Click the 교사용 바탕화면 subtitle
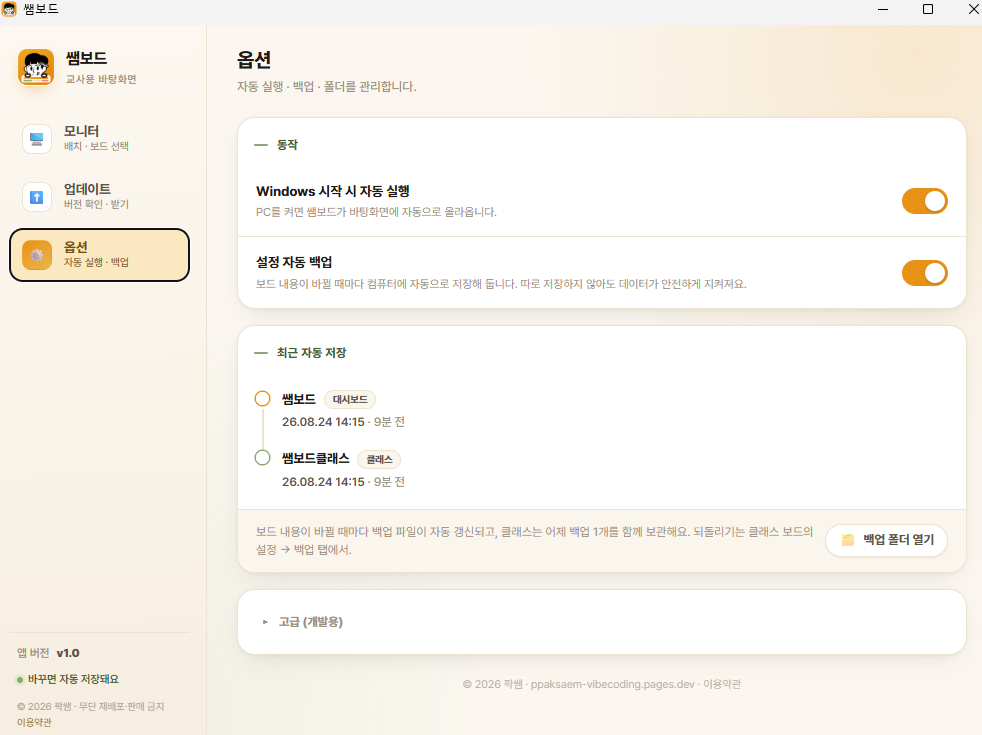 101,79
